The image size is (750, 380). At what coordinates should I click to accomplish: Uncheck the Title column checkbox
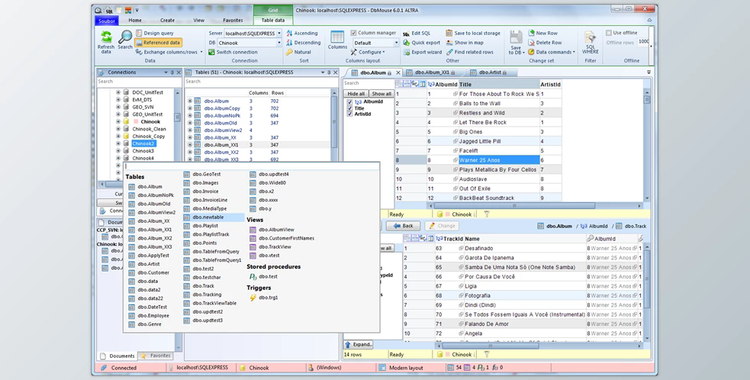[x=350, y=108]
